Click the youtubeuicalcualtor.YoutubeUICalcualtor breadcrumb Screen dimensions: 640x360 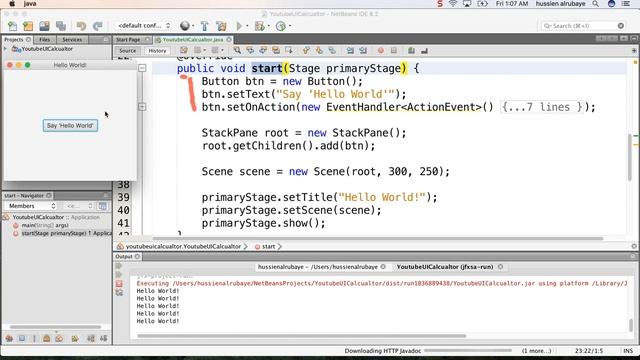pos(183,247)
